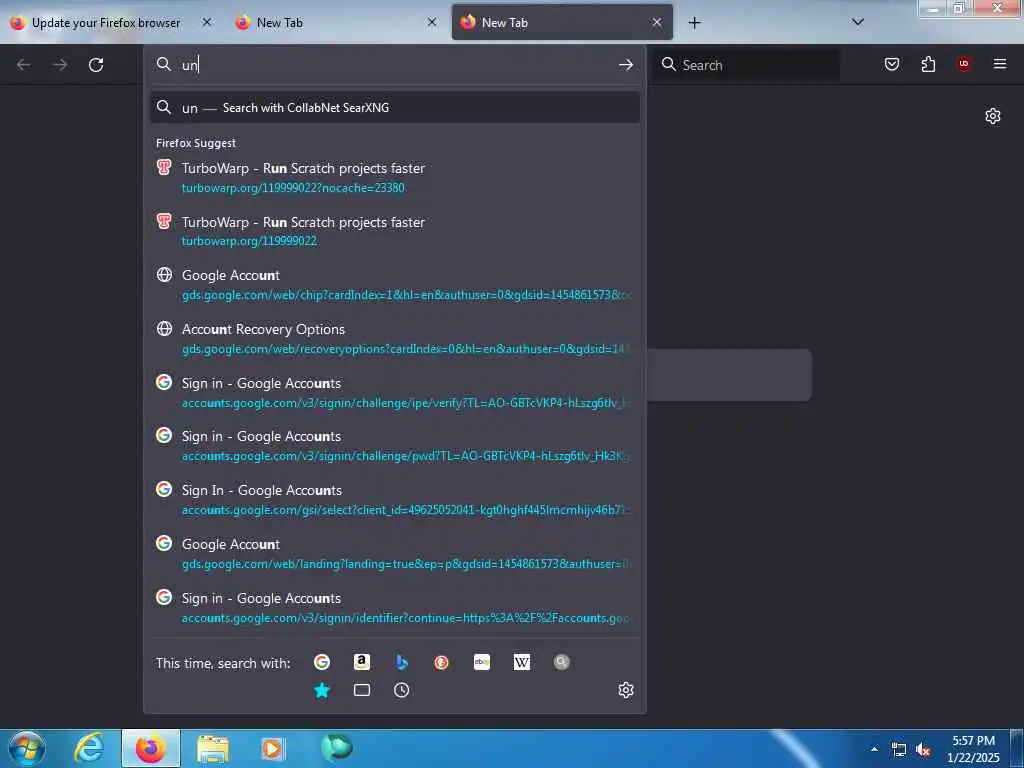Open the Firefox application menu hamburger
This screenshot has height=768, width=1024.
[x=1000, y=64]
